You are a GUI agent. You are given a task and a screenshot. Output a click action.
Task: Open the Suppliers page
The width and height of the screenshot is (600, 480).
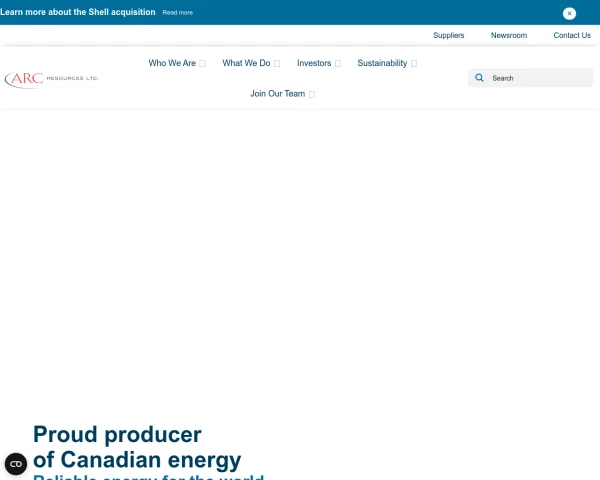448,35
